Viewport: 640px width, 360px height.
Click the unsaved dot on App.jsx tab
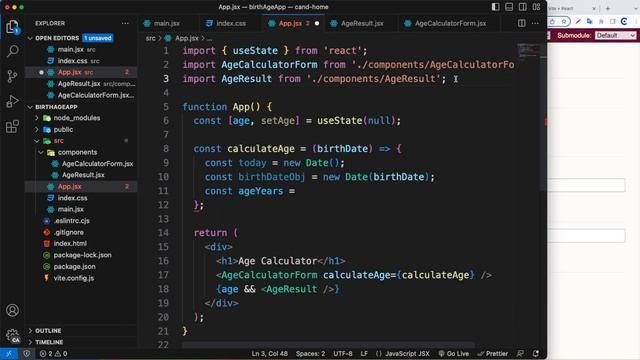tap(317, 24)
